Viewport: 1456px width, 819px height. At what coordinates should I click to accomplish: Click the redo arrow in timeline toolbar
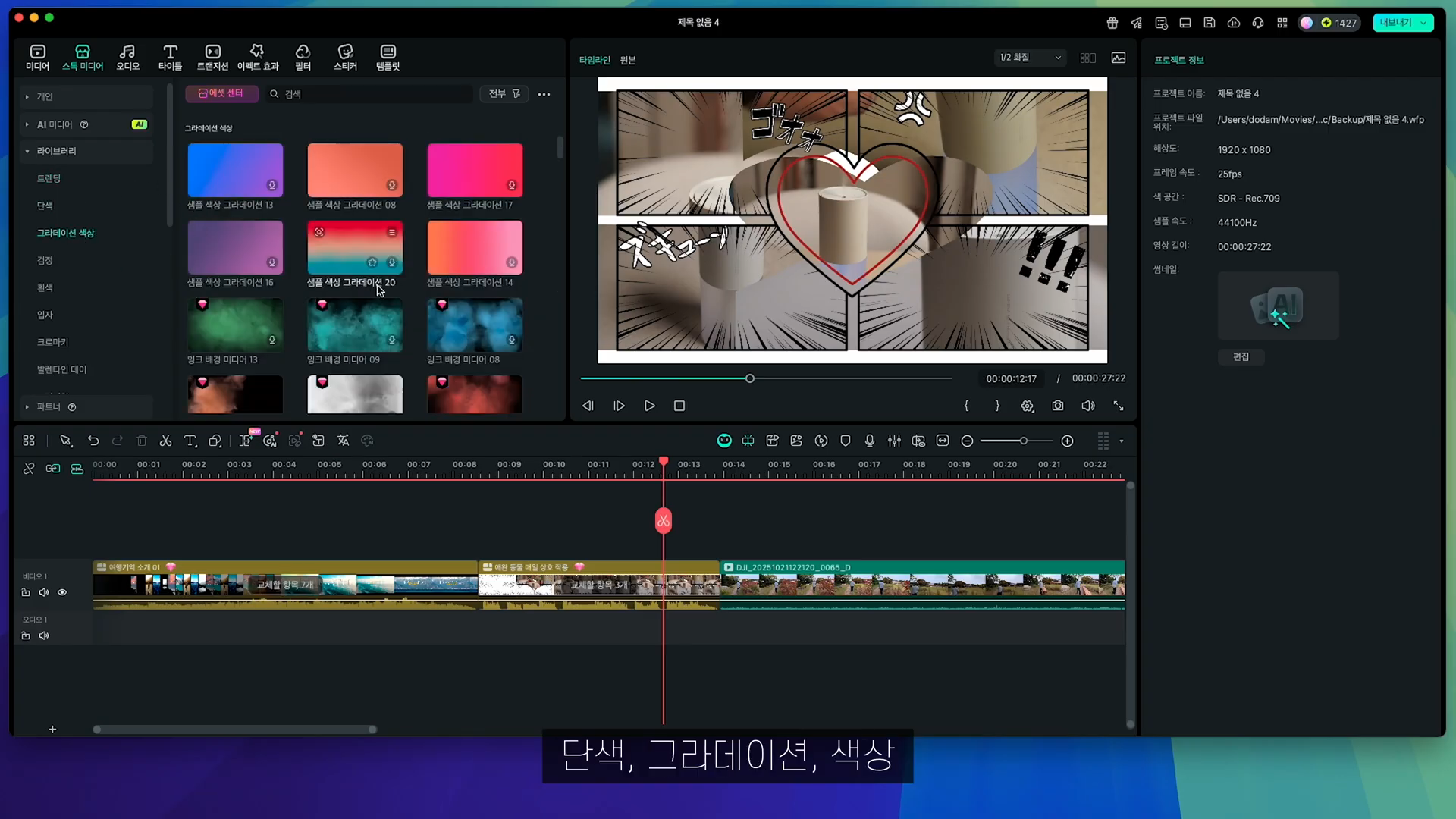pyautogui.click(x=118, y=441)
